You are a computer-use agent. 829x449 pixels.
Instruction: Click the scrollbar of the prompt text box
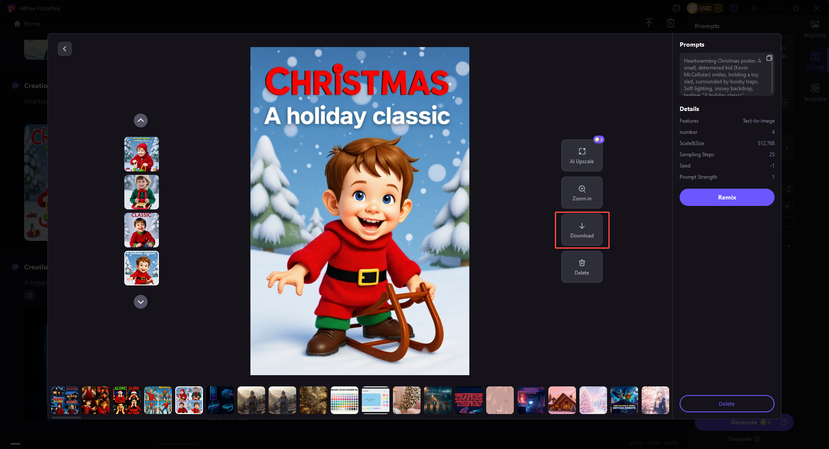772,77
